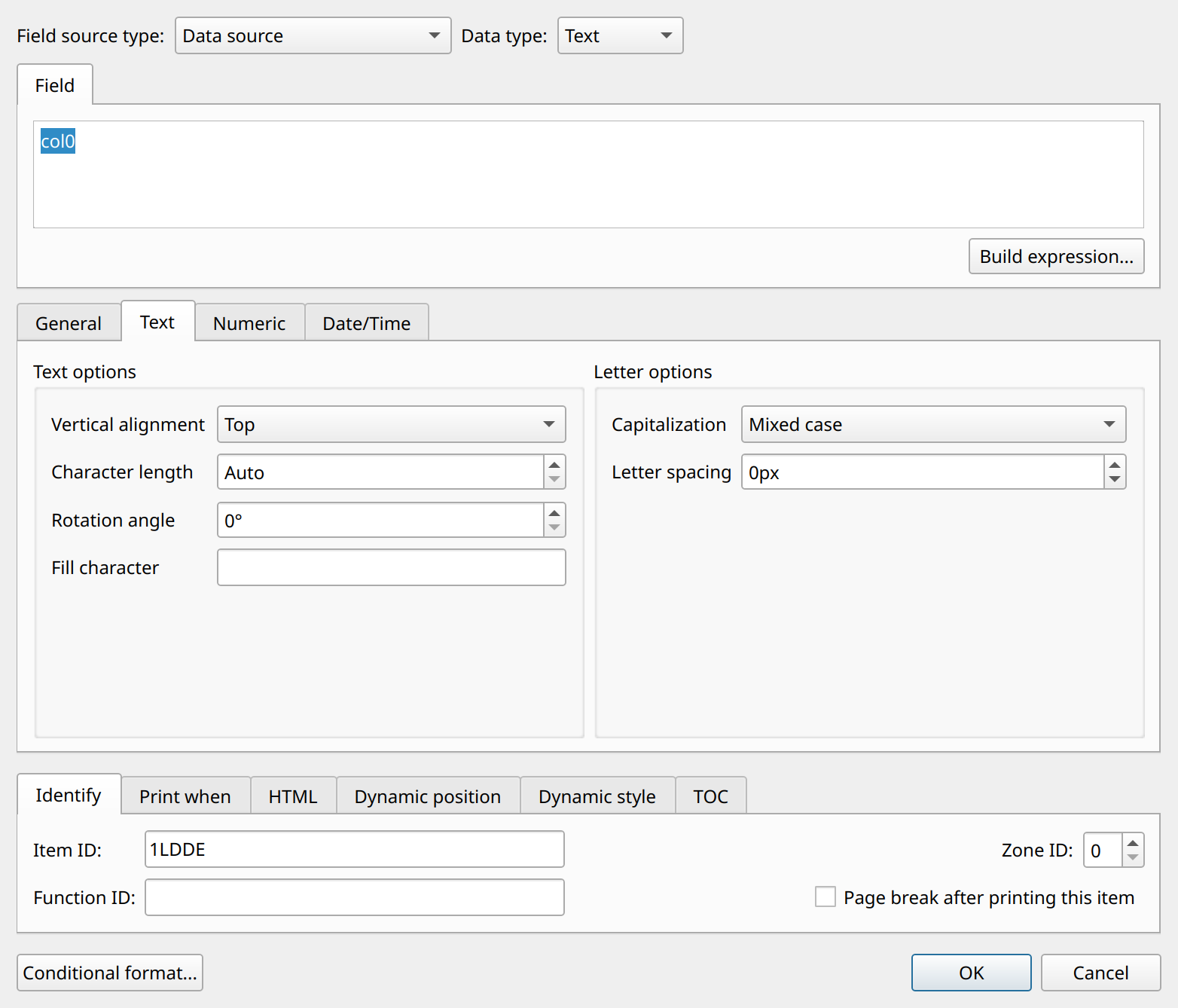The height and width of the screenshot is (1008, 1178).
Task: Decrease Rotation angle with down arrow
Action: coord(554,528)
